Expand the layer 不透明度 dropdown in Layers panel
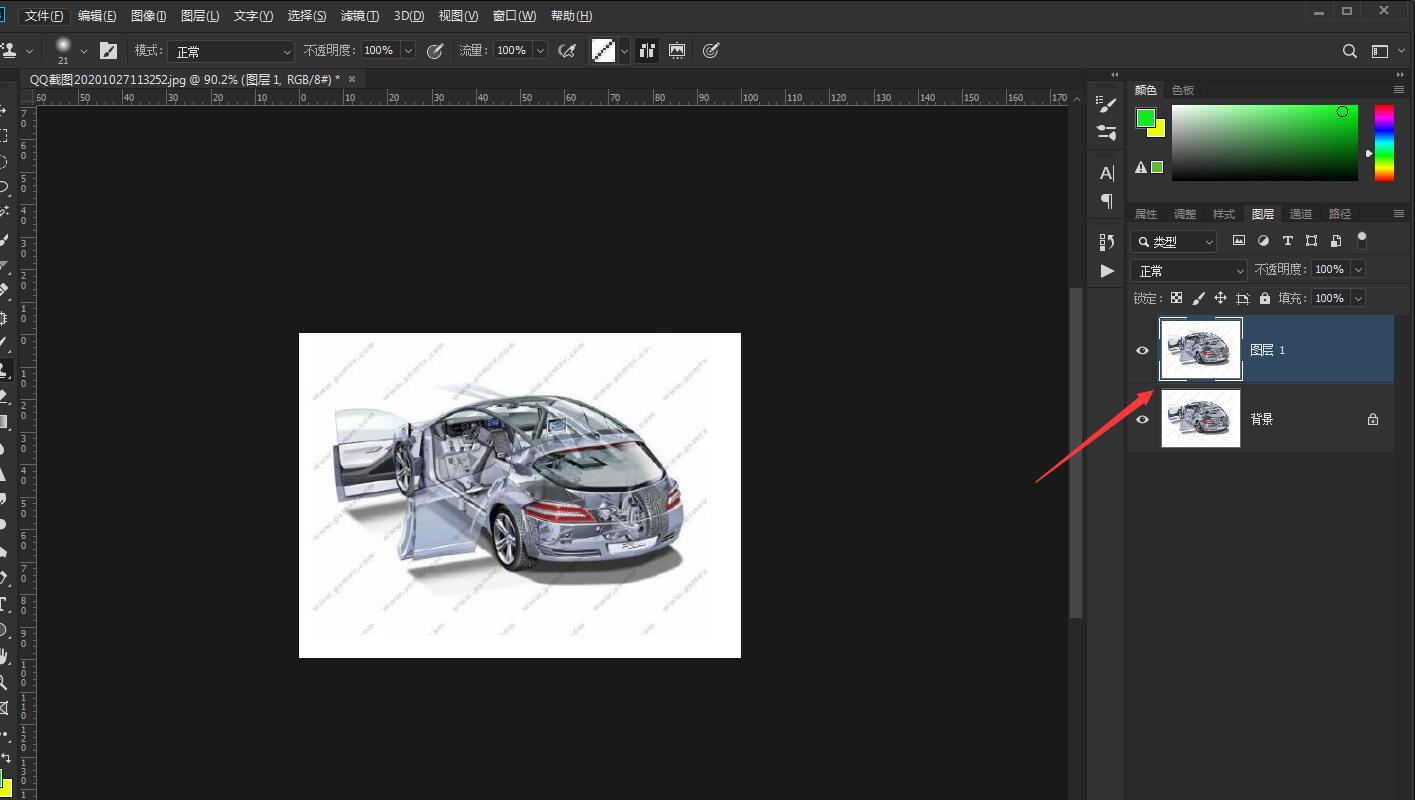Image resolution: width=1415 pixels, height=800 pixels. click(x=1358, y=269)
